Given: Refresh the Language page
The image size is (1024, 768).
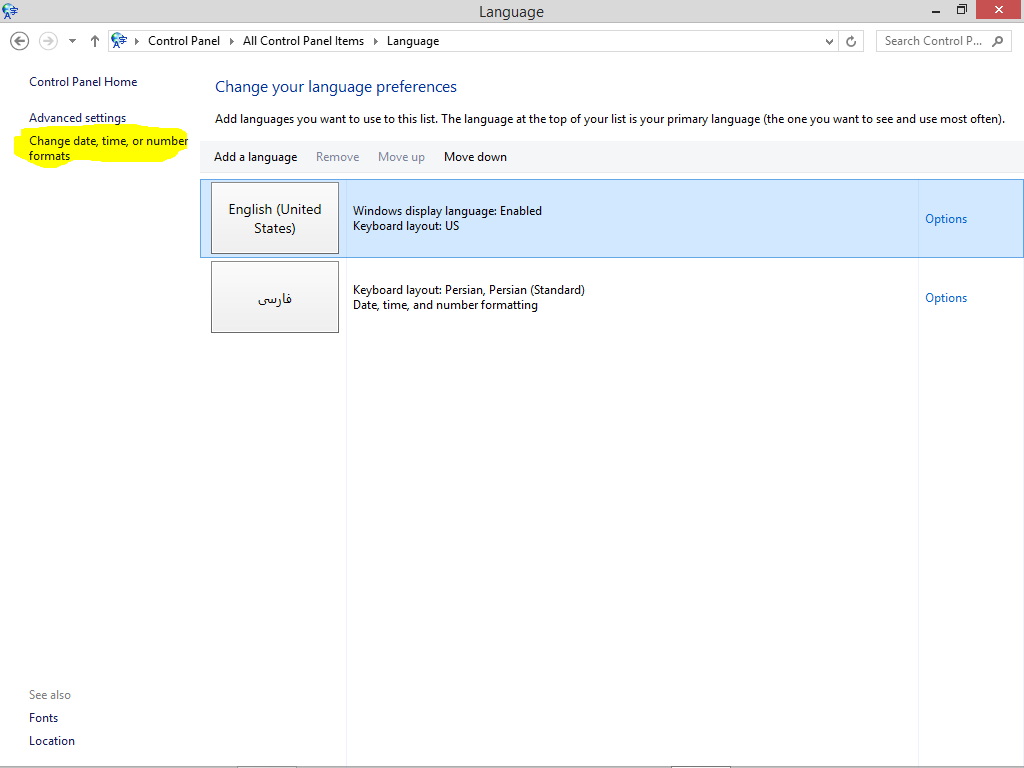Looking at the screenshot, I should [x=851, y=41].
